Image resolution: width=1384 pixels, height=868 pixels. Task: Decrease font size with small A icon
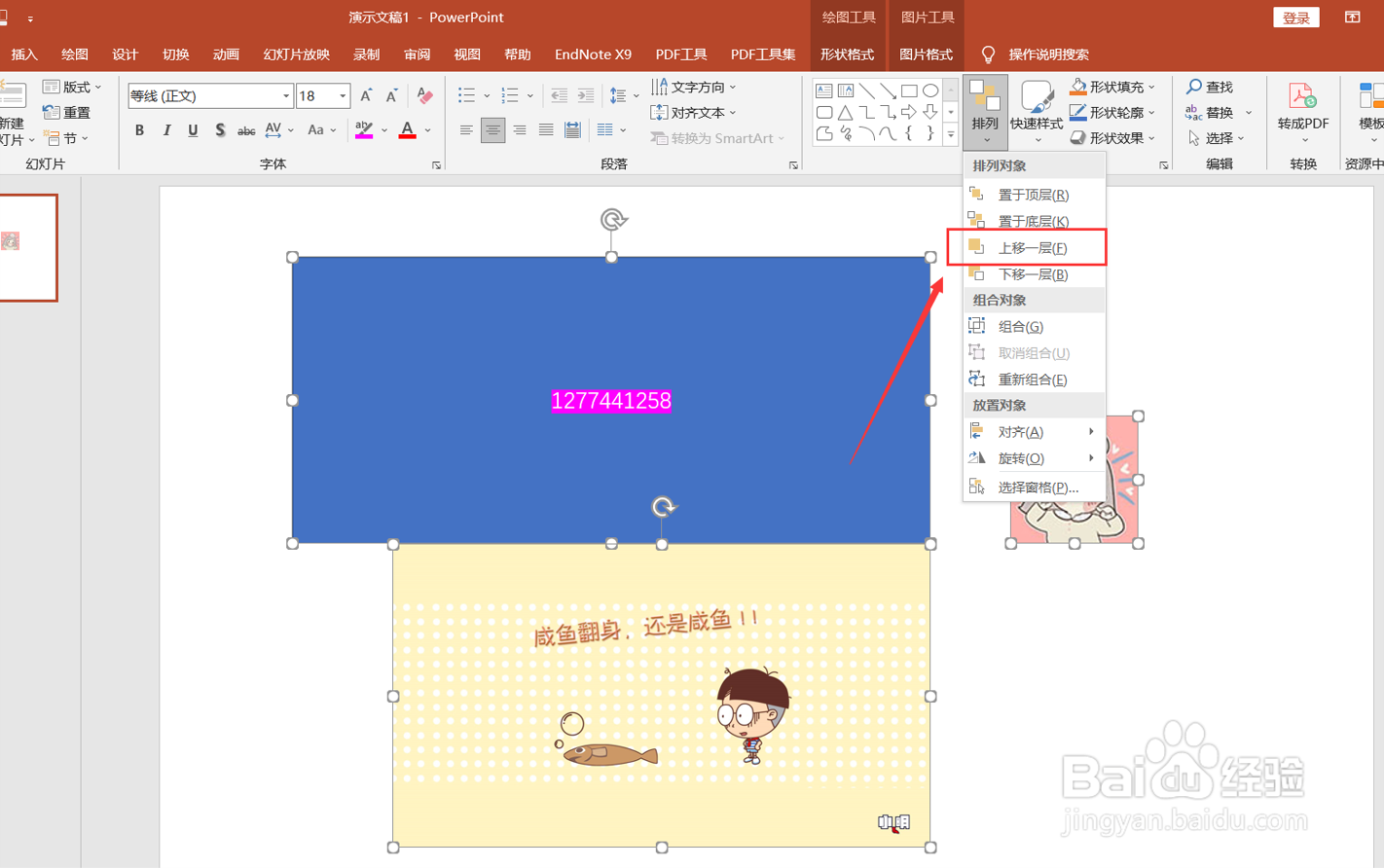click(391, 95)
